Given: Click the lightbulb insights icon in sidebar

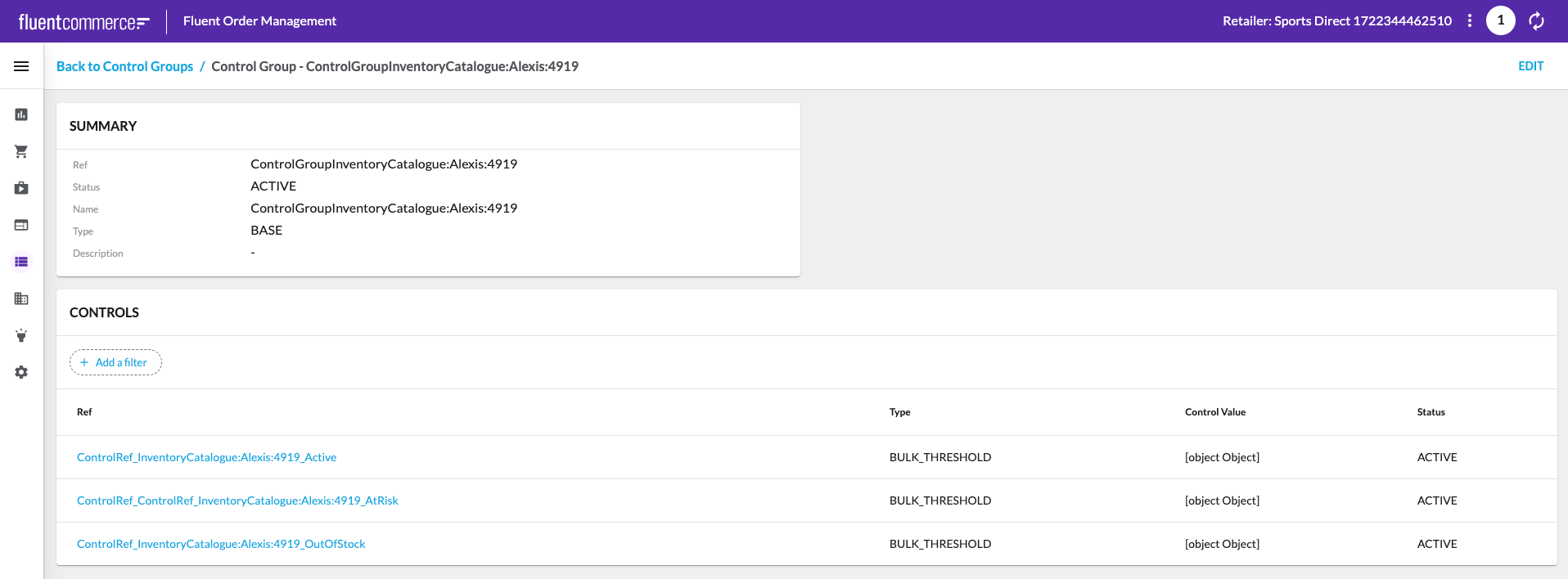Looking at the screenshot, I should tap(21, 335).
